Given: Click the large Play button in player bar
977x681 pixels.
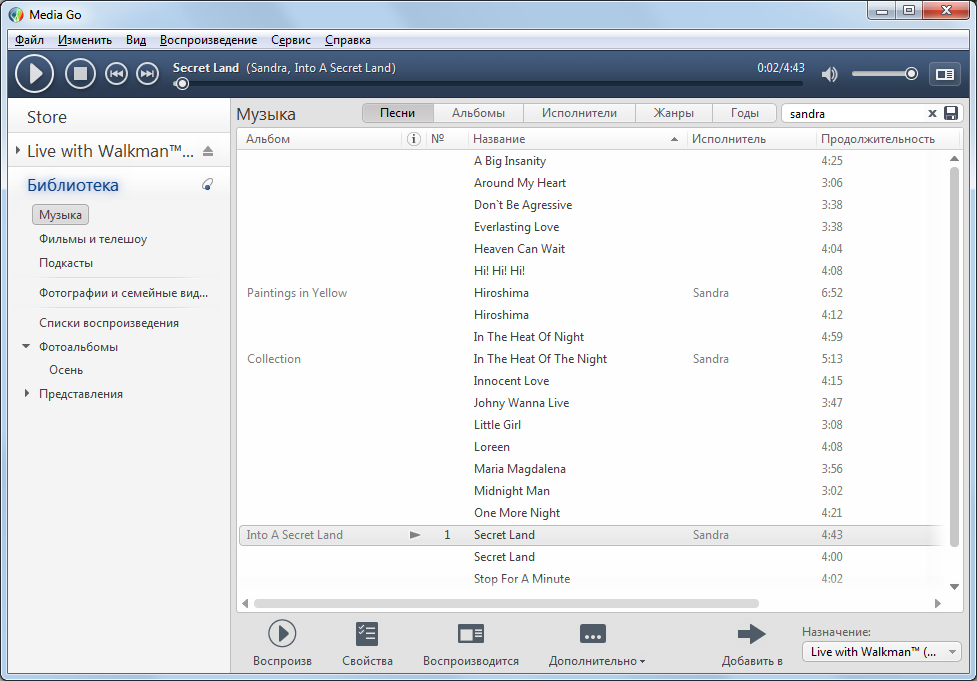Looking at the screenshot, I should point(34,74).
